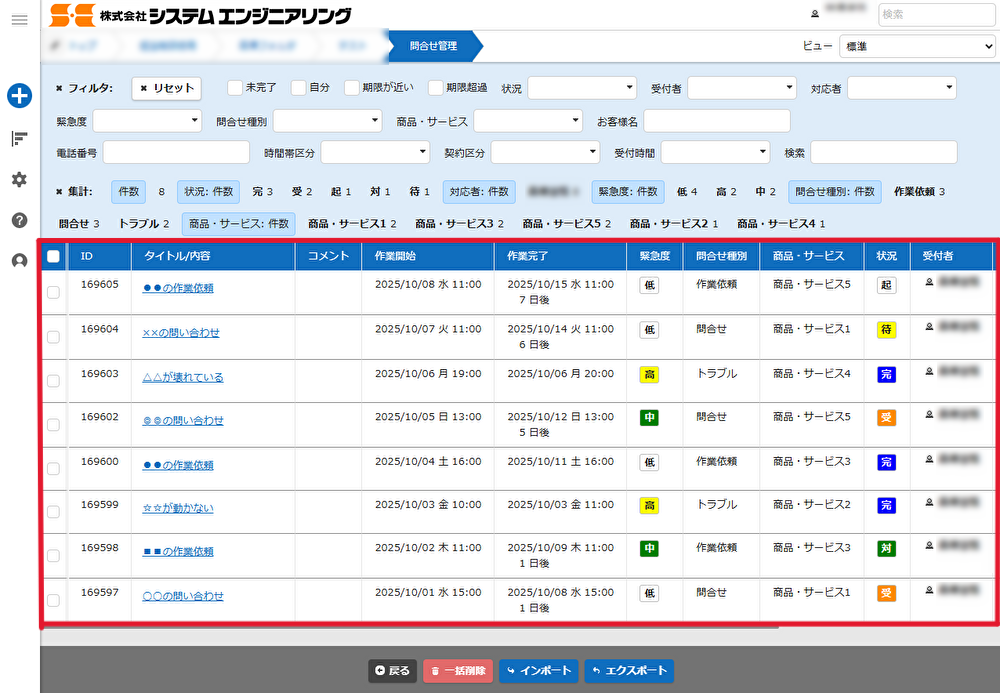Click the green 中 urgency badge for 169602
The image size is (1000, 693).
pos(649,417)
